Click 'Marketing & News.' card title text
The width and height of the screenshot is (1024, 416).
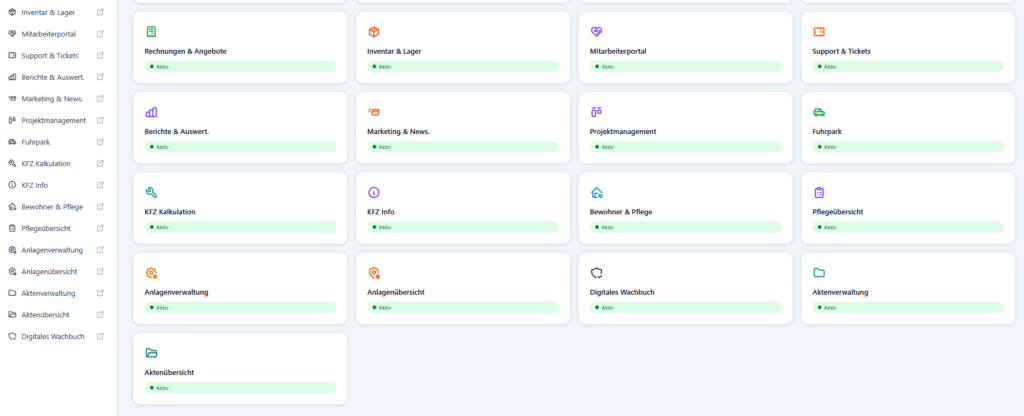pos(398,131)
